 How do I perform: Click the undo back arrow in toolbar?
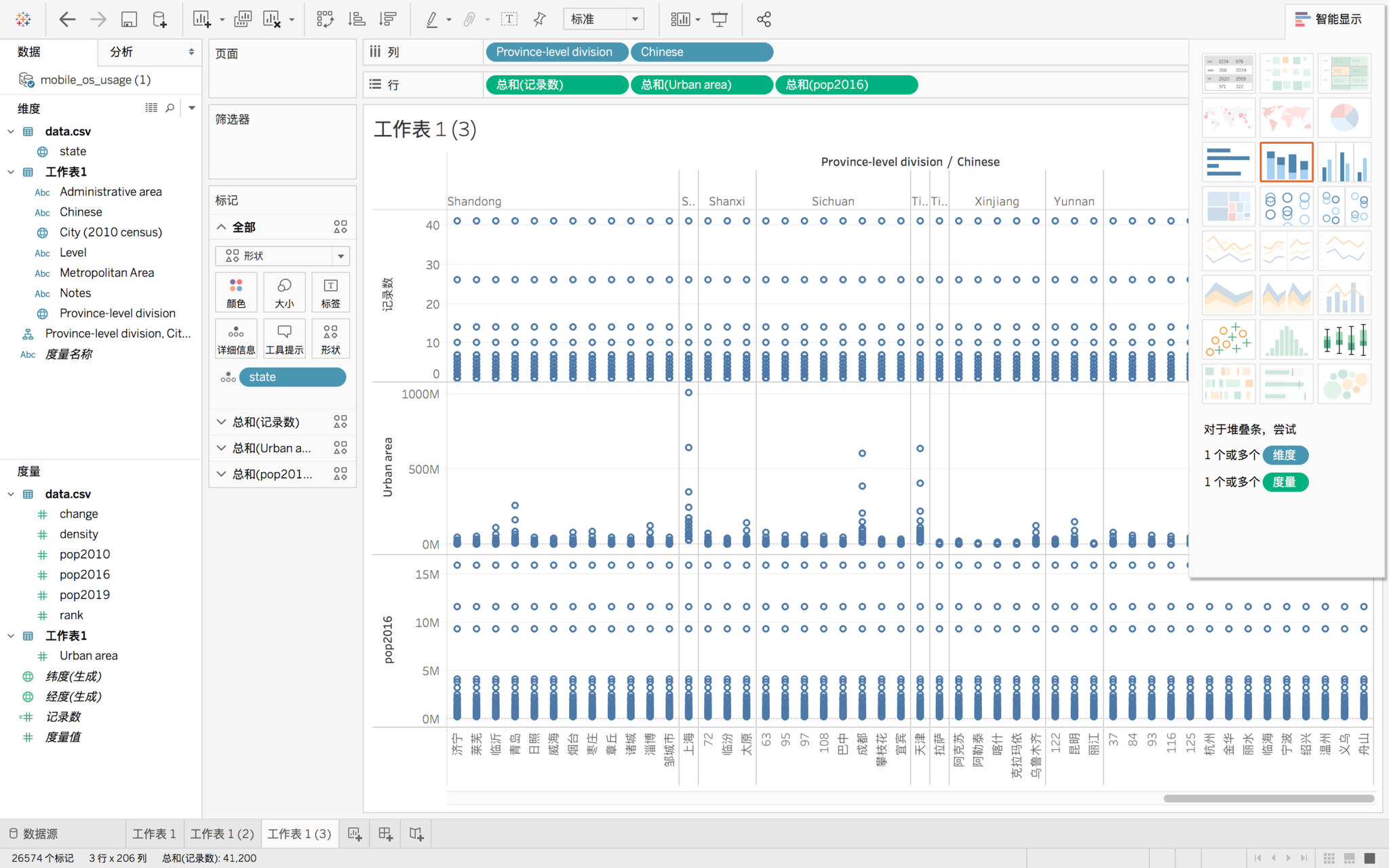tap(66, 19)
